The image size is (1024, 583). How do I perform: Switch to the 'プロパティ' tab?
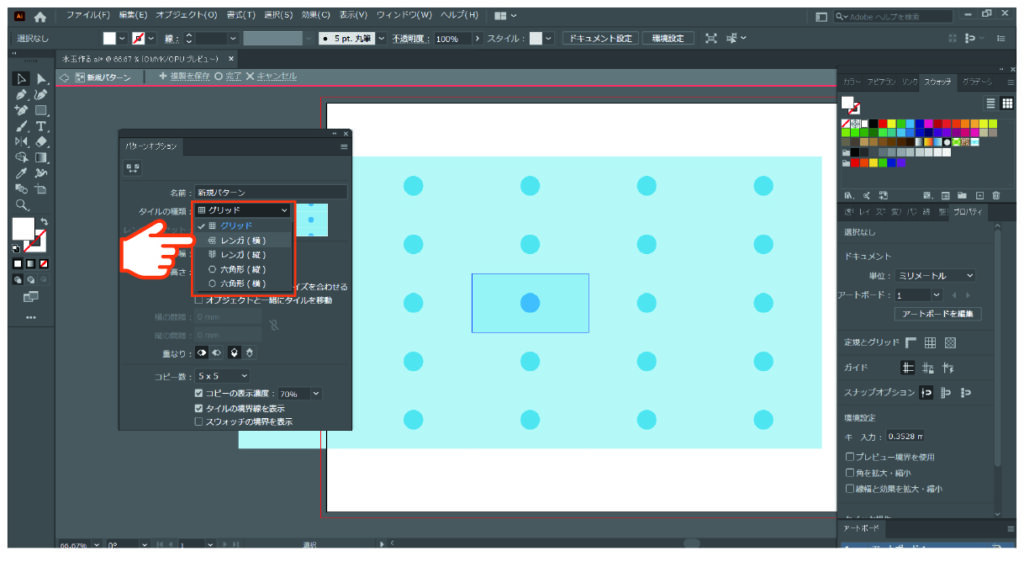coord(968,212)
